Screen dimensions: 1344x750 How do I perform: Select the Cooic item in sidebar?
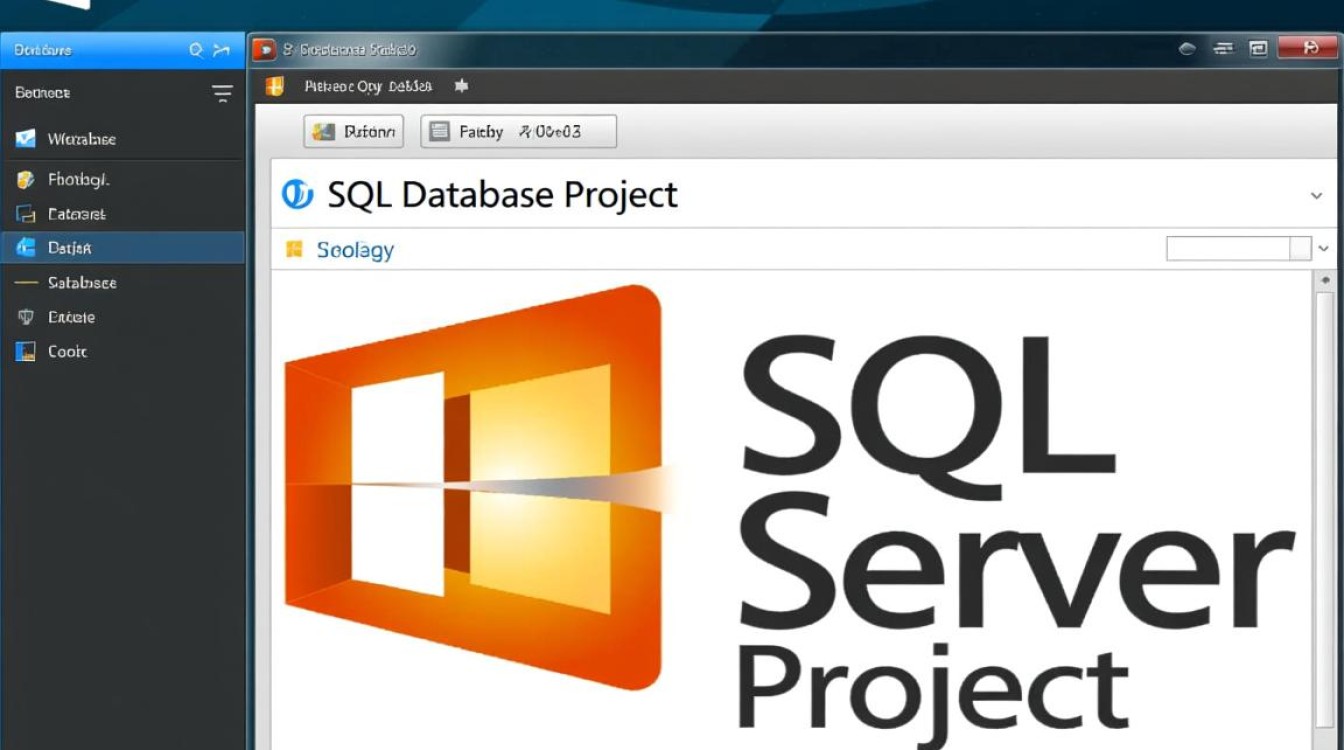tap(67, 352)
